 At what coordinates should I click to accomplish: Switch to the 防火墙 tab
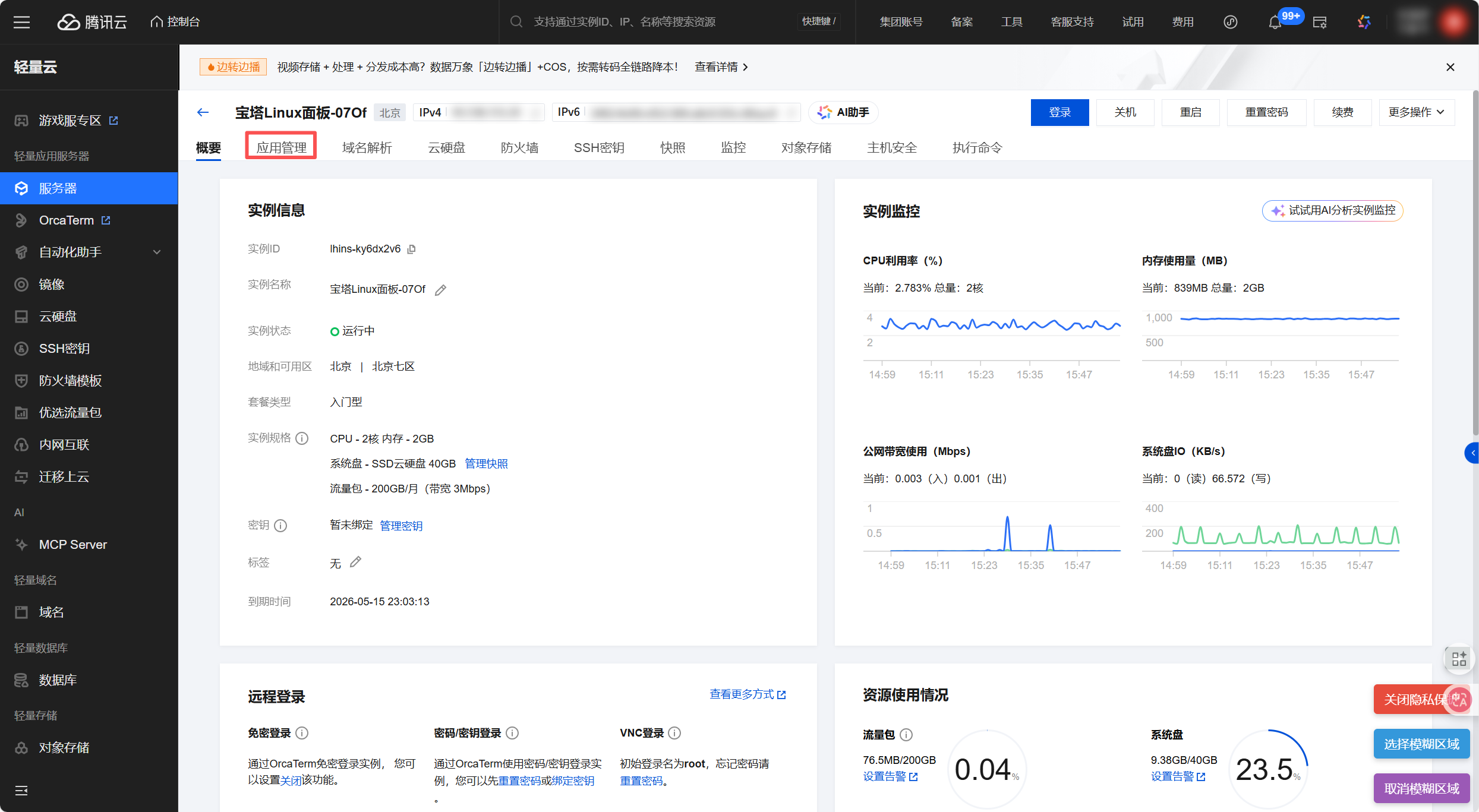(x=519, y=147)
